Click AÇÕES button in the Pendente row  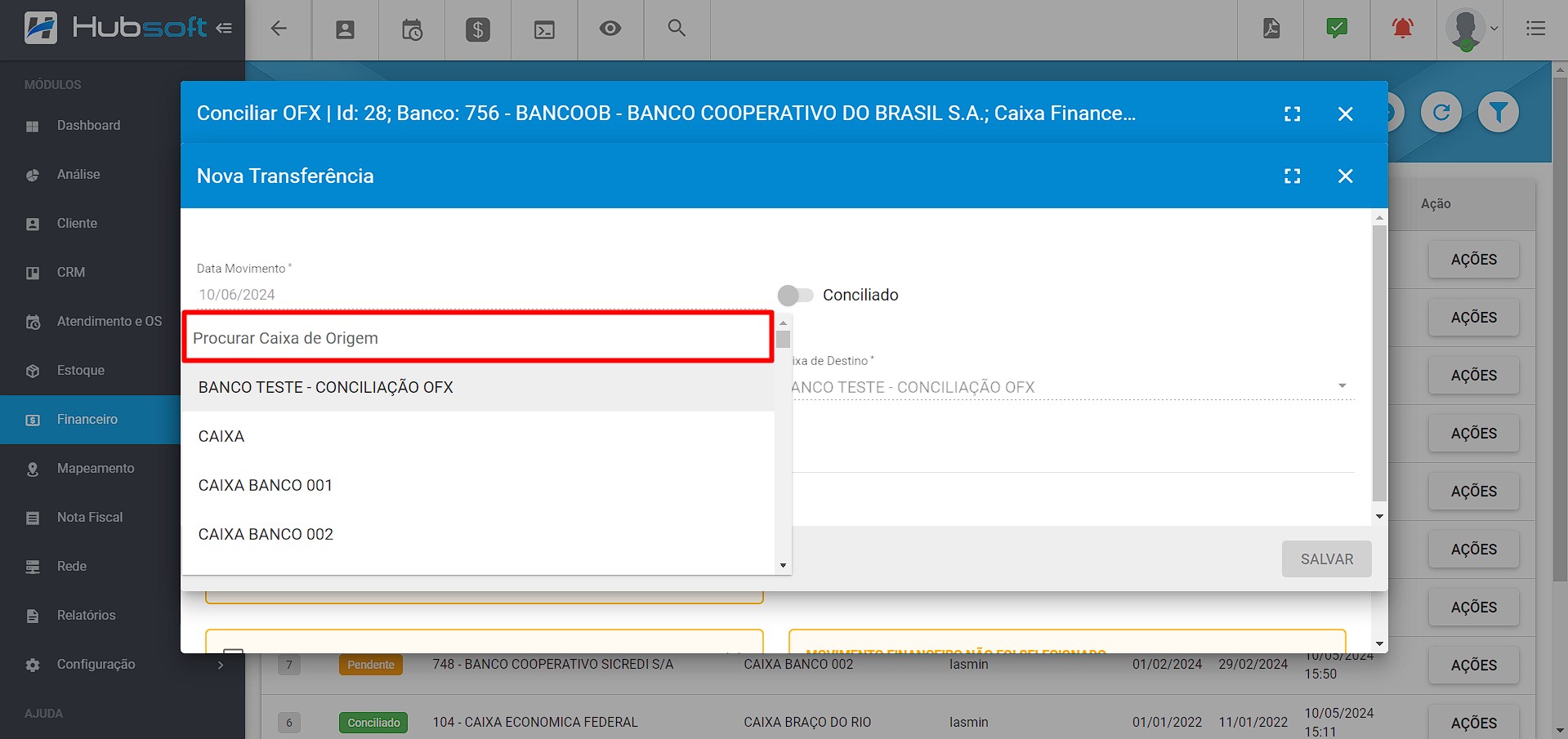(x=1473, y=665)
